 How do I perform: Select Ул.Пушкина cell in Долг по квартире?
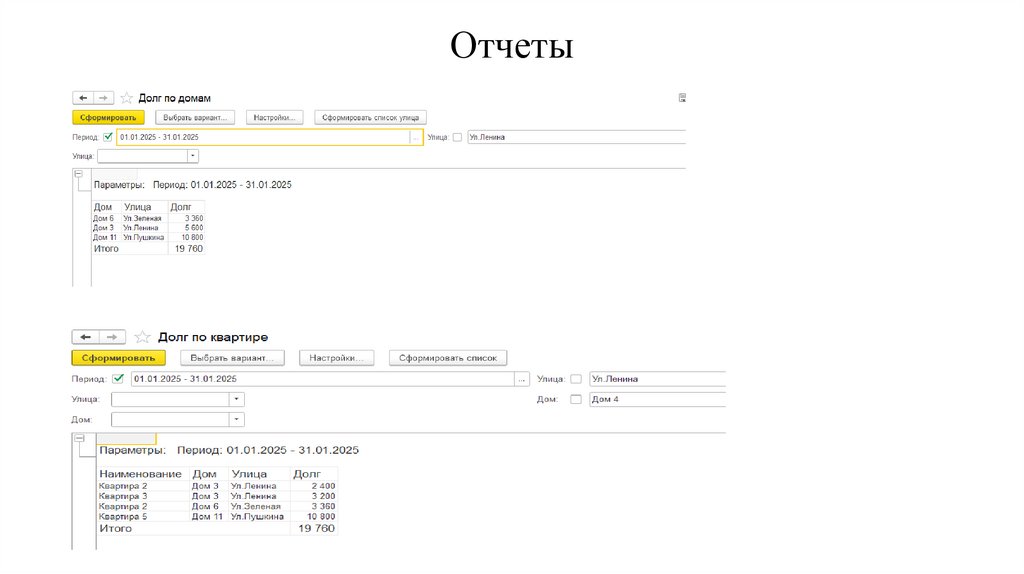[257, 517]
